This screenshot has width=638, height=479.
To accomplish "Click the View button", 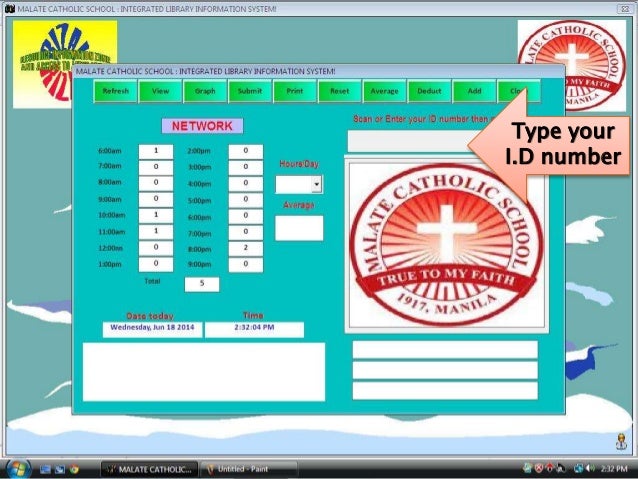I will pos(160,91).
